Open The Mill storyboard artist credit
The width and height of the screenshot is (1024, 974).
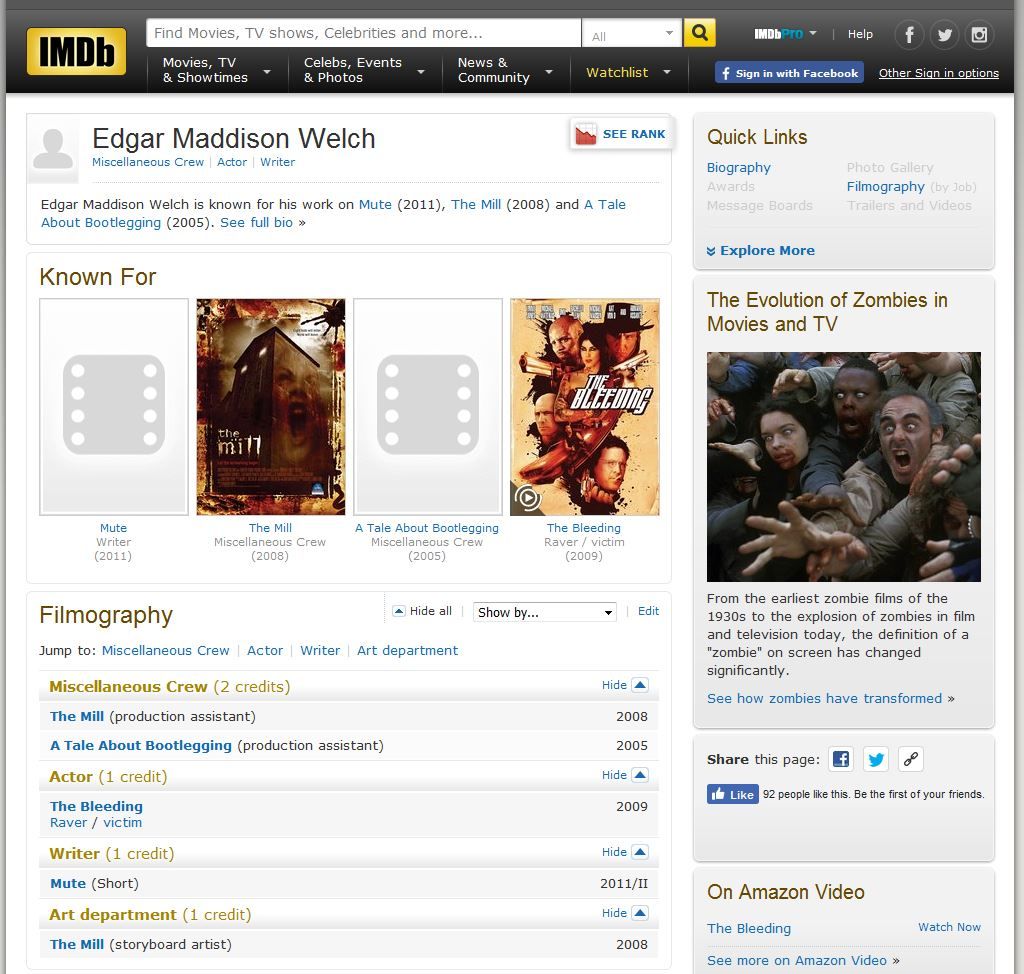coord(77,945)
